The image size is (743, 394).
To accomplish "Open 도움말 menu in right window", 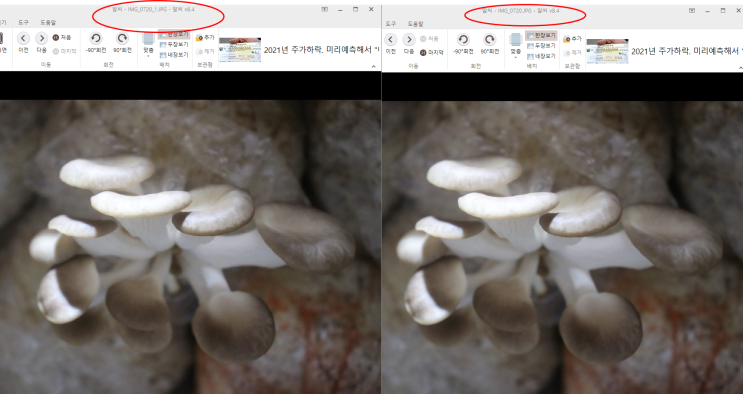I will pyautogui.click(x=416, y=24).
